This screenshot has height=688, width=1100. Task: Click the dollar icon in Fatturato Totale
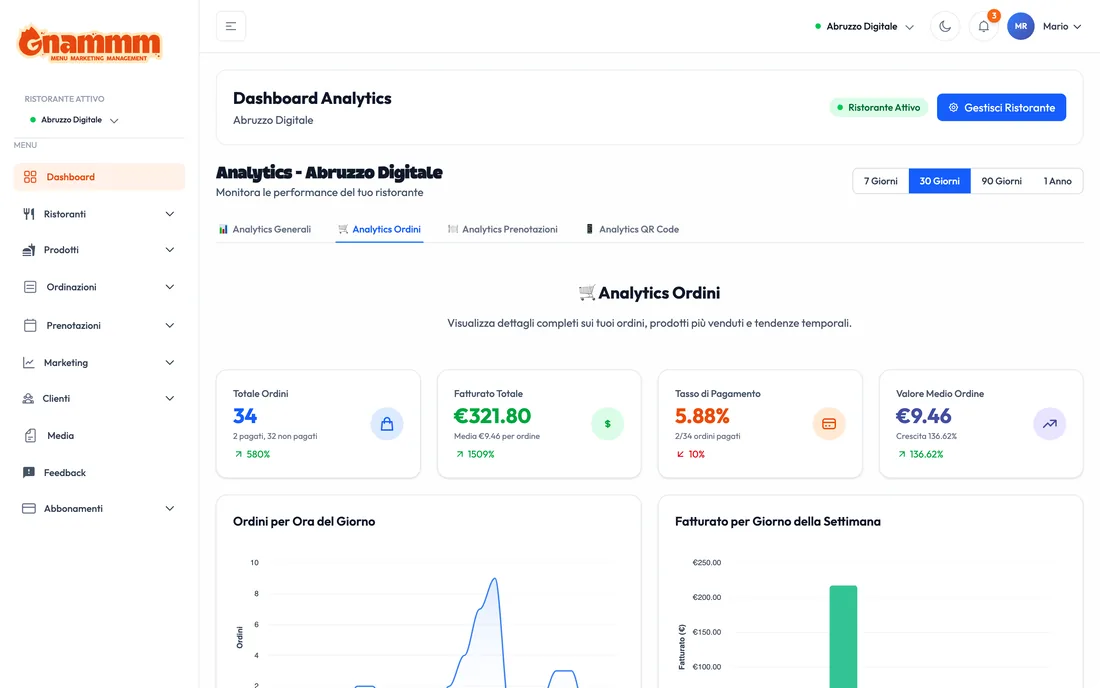[608, 424]
